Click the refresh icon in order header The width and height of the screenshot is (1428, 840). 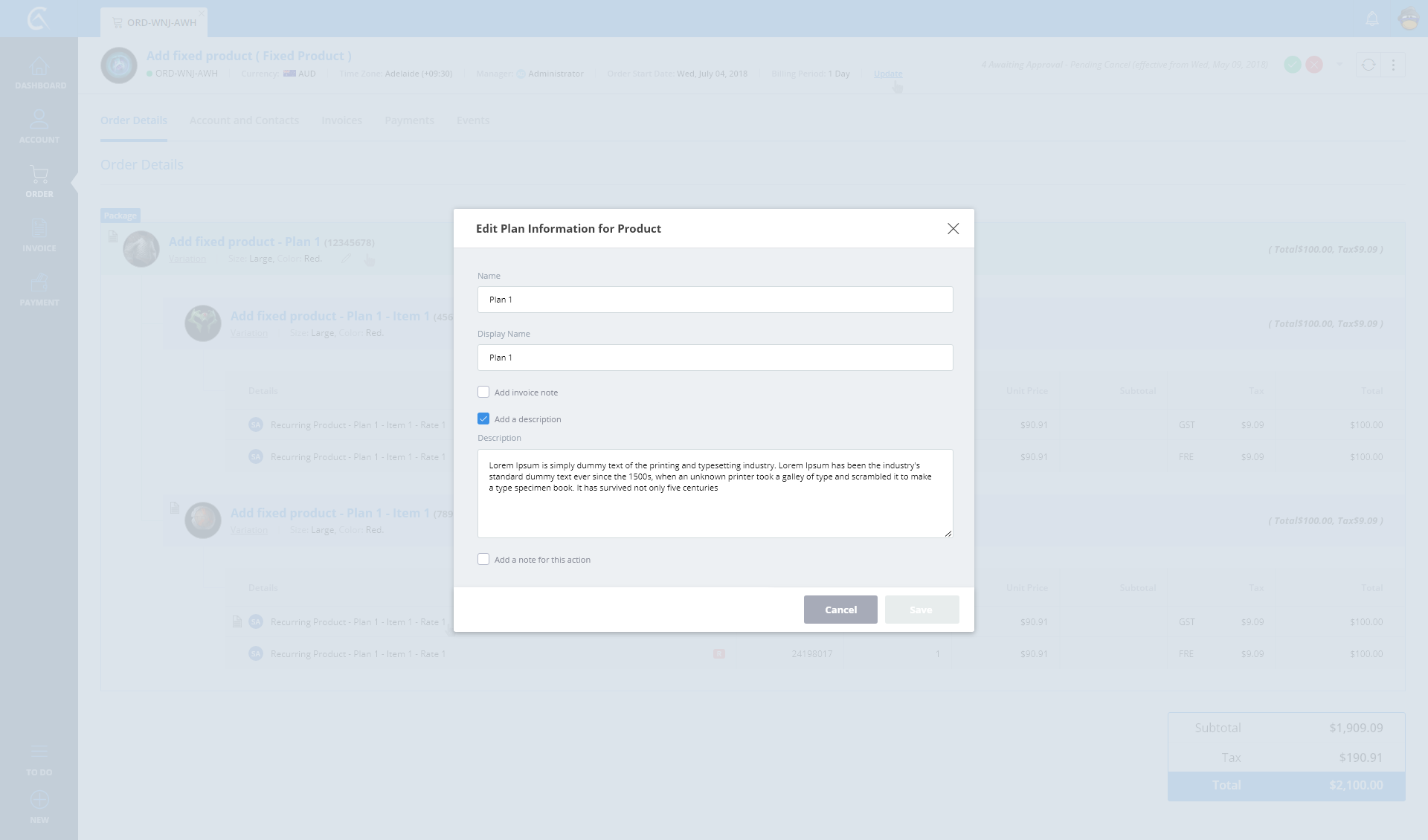[1368, 65]
